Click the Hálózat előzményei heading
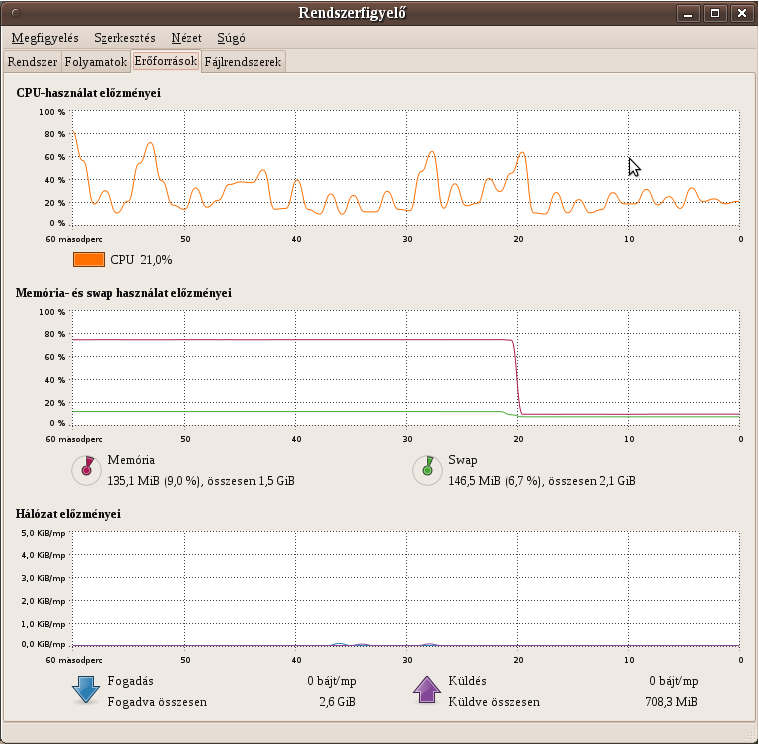This screenshot has width=759, height=744. click(x=68, y=514)
